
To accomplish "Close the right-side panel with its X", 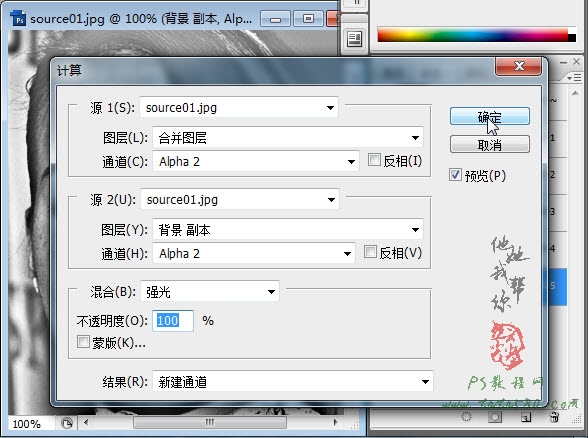I will coord(577,62).
